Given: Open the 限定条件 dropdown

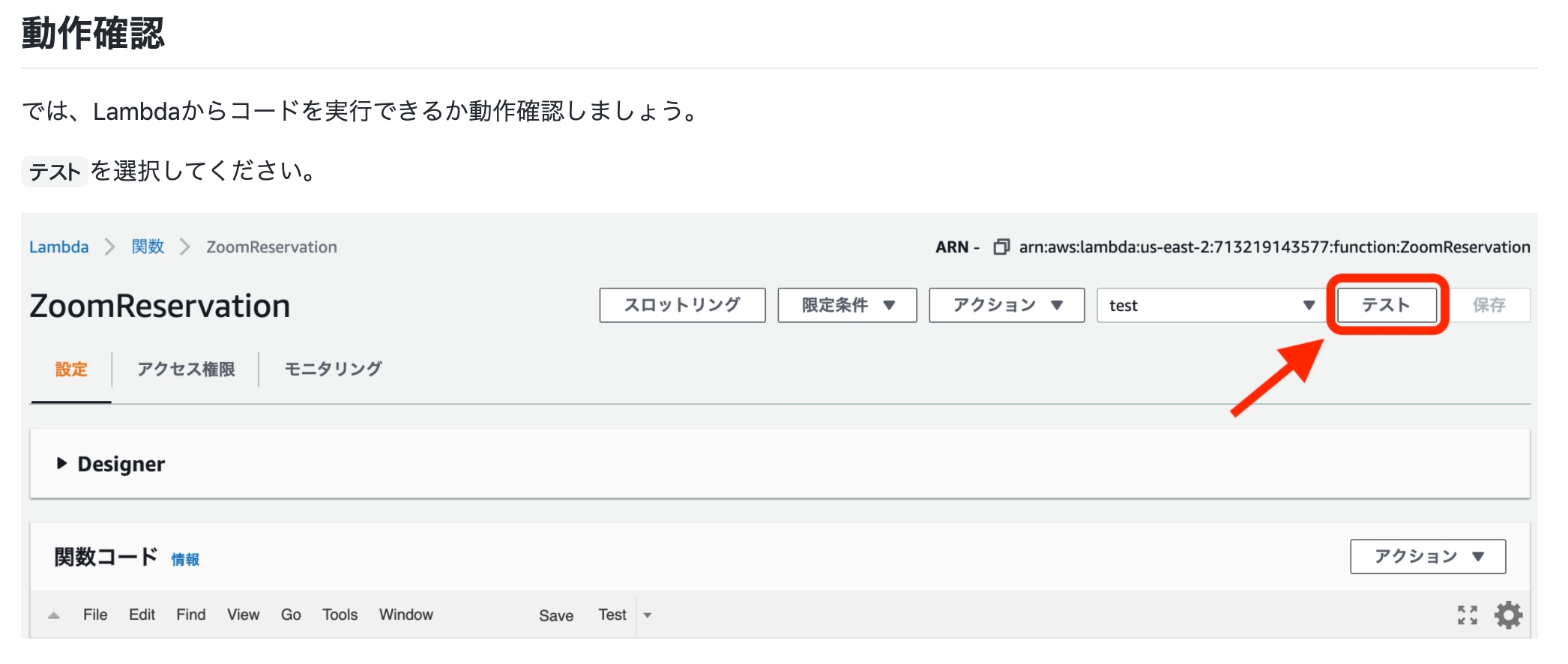Looking at the screenshot, I should click(x=847, y=306).
